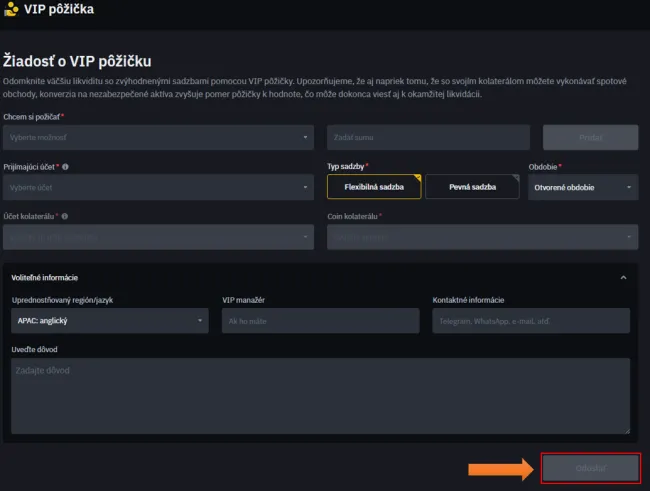
Task: Click the orange arrow pointing to Odoslať
Action: click(500, 468)
